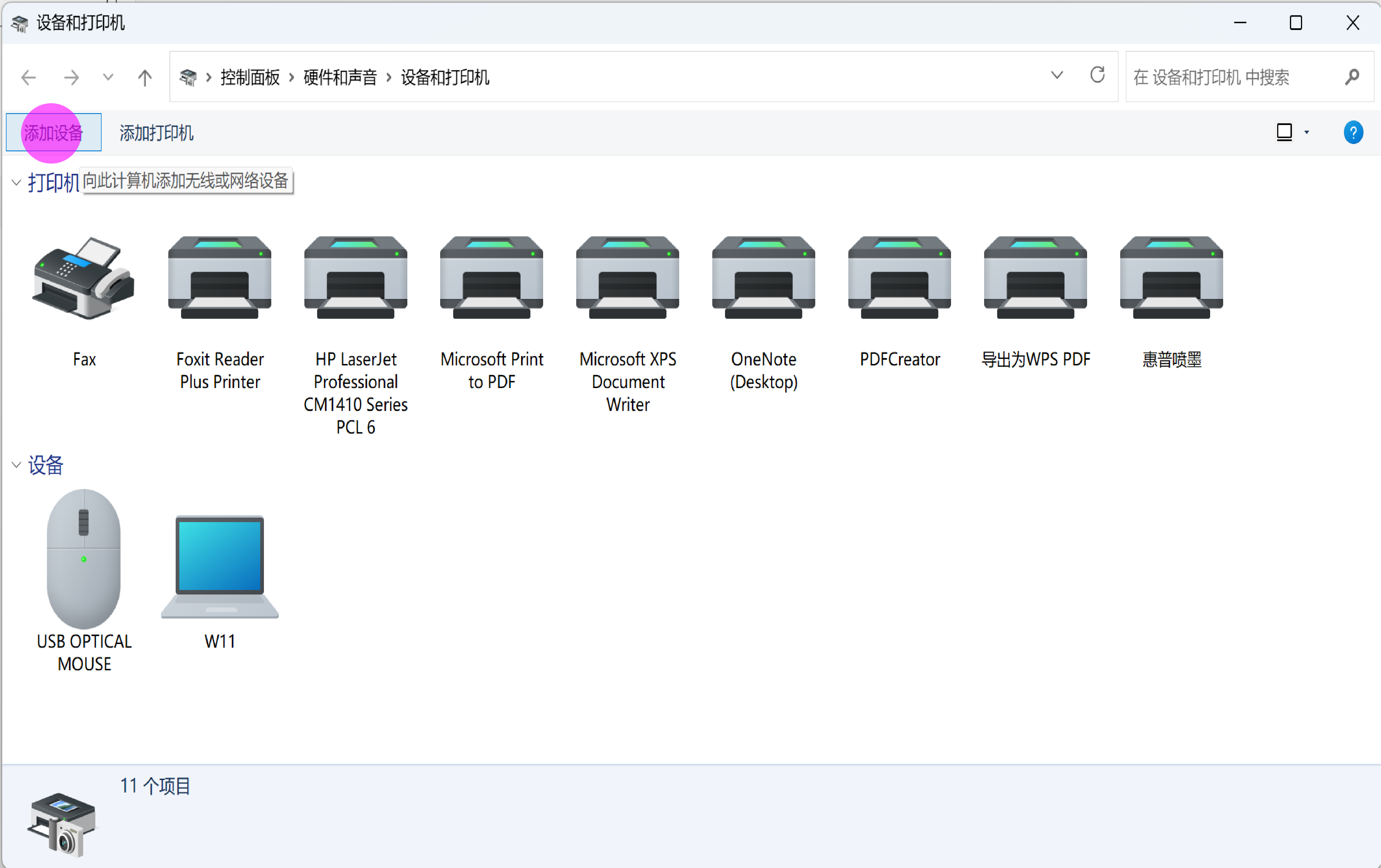
Task: Collapse the 打印机 group section
Action: [x=16, y=183]
